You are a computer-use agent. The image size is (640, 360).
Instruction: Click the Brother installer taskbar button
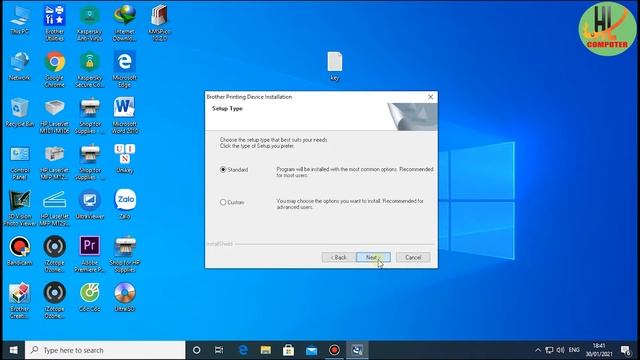357,350
